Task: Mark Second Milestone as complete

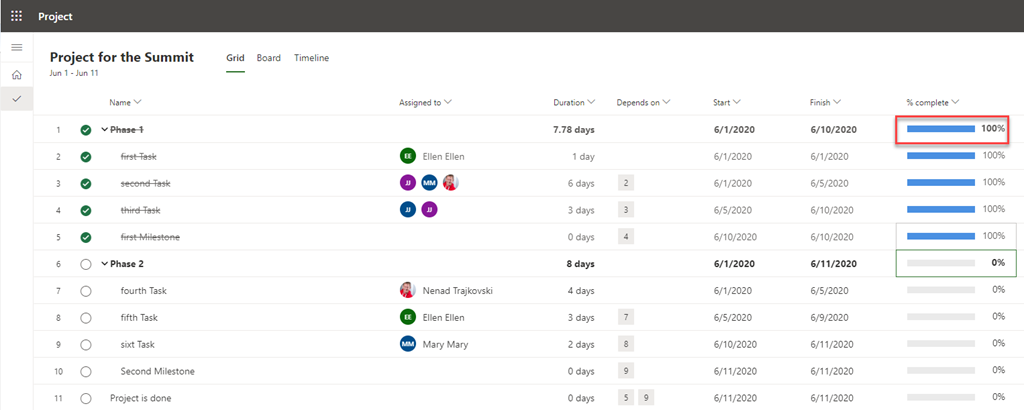Action: click(86, 371)
